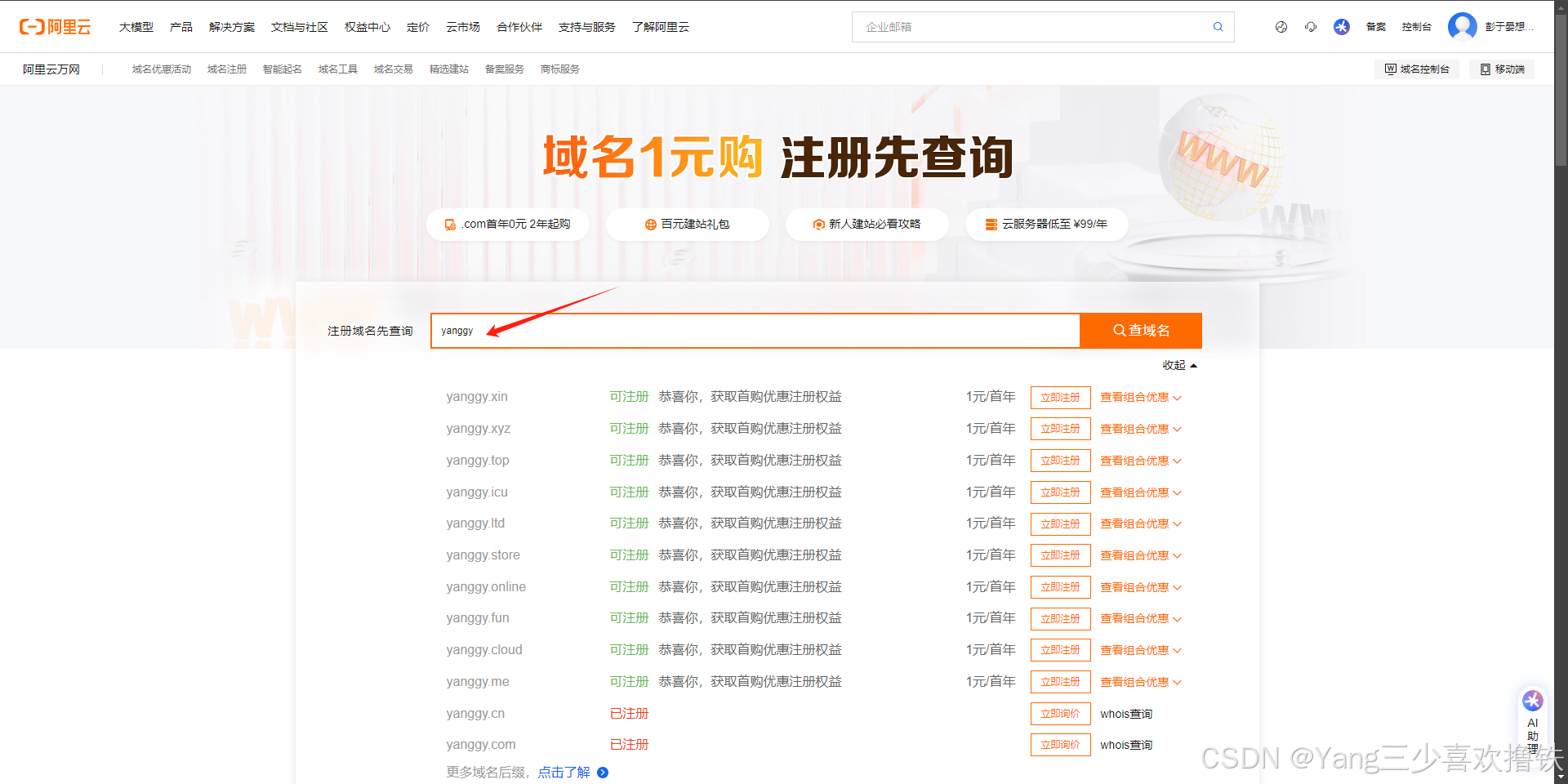
Task: Go to 商标服务 tab
Action: pos(560,69)
